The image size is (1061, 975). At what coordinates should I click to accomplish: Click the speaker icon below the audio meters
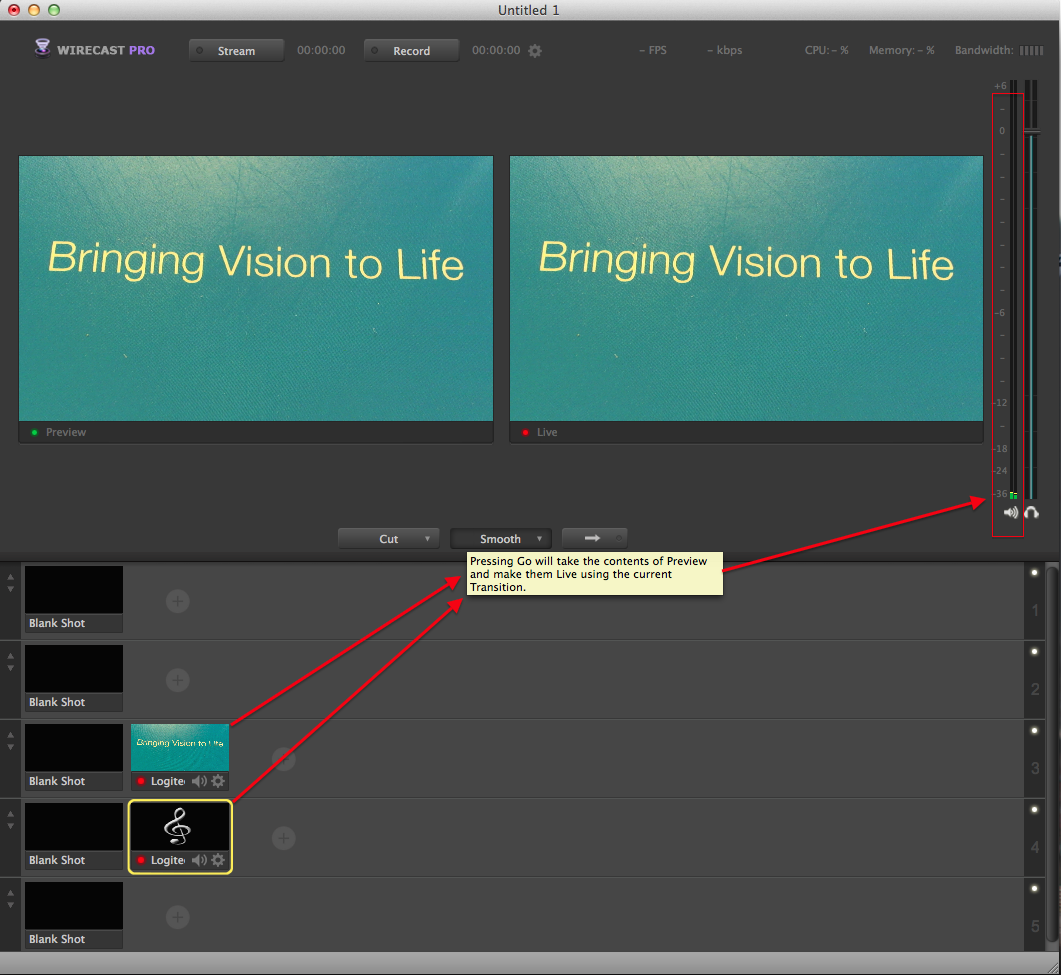(1010, 512)
